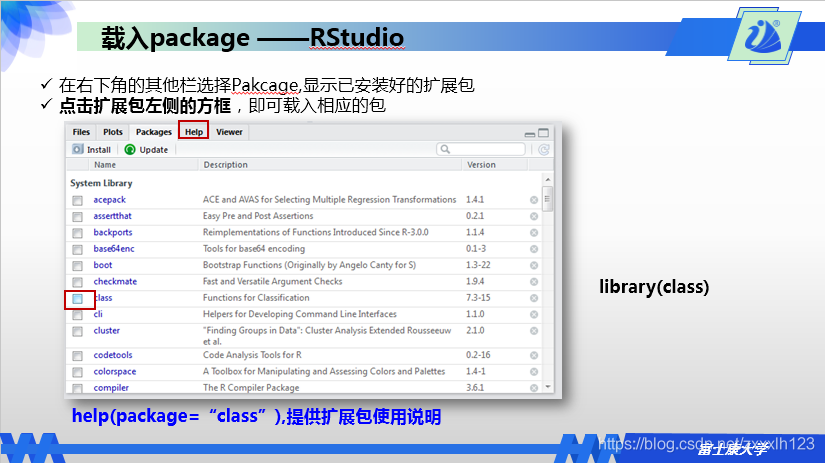The height and width of the screenshot is (463, 825).
Task: Click the scrollbar down arrow
Action: (547, 387)
